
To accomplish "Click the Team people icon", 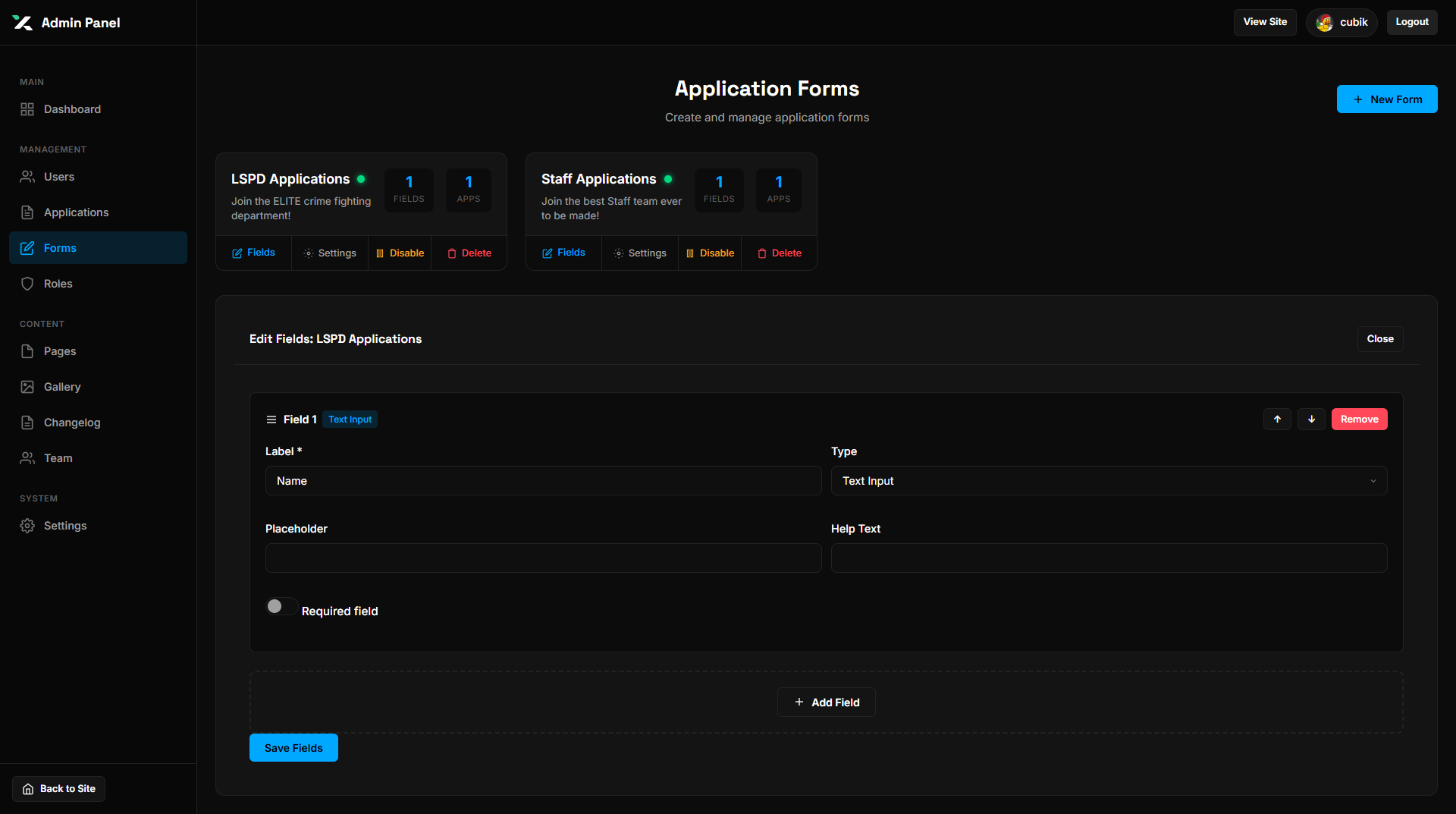I will (27, 458).
